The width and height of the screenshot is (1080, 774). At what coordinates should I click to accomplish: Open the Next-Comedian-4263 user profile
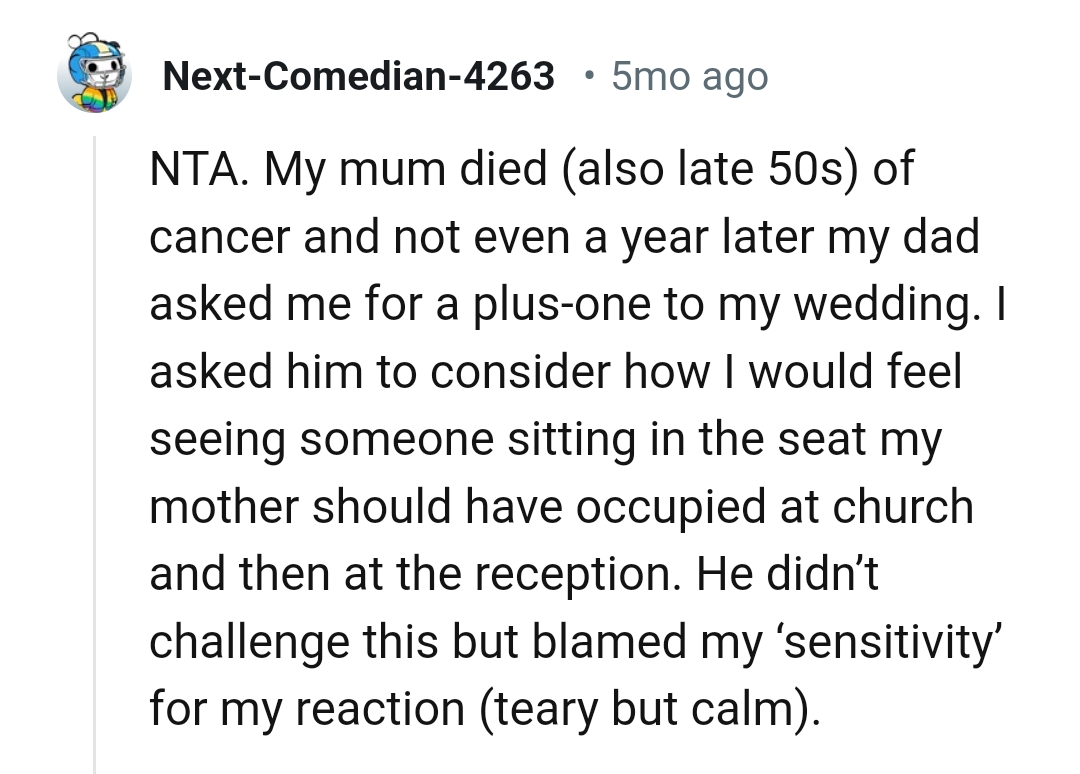(x=358, y=76)
